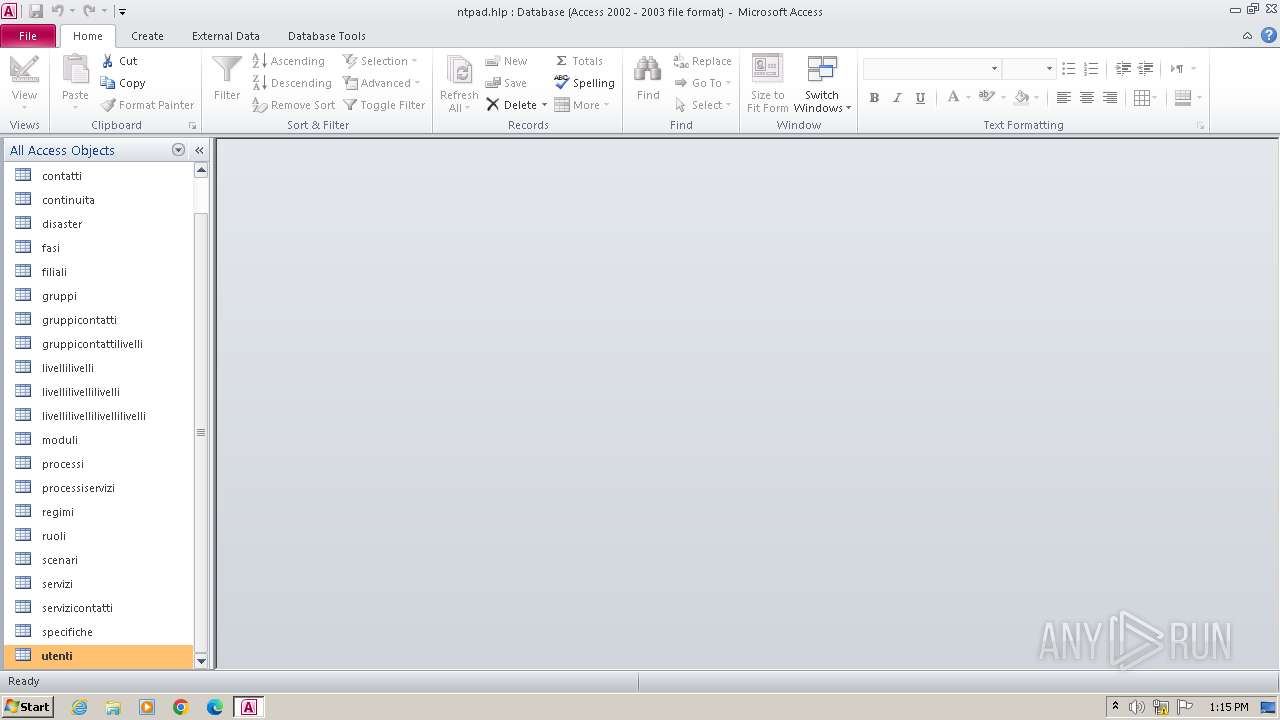Open the More records dropdown
This screenshot has width=1280, height=720.
click(582, 105)
